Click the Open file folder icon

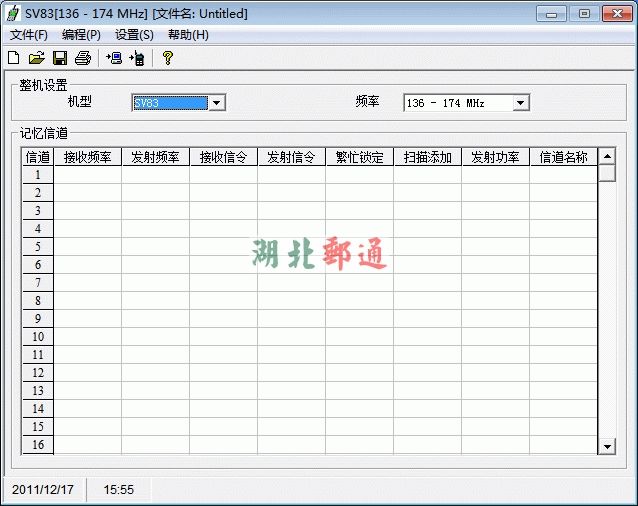coord(37,58)
